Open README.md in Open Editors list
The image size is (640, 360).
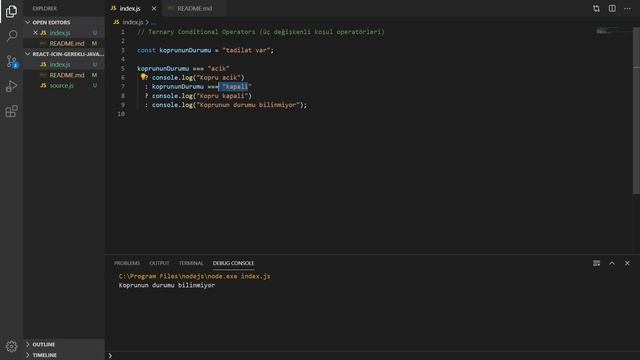[x=64, y=43]
